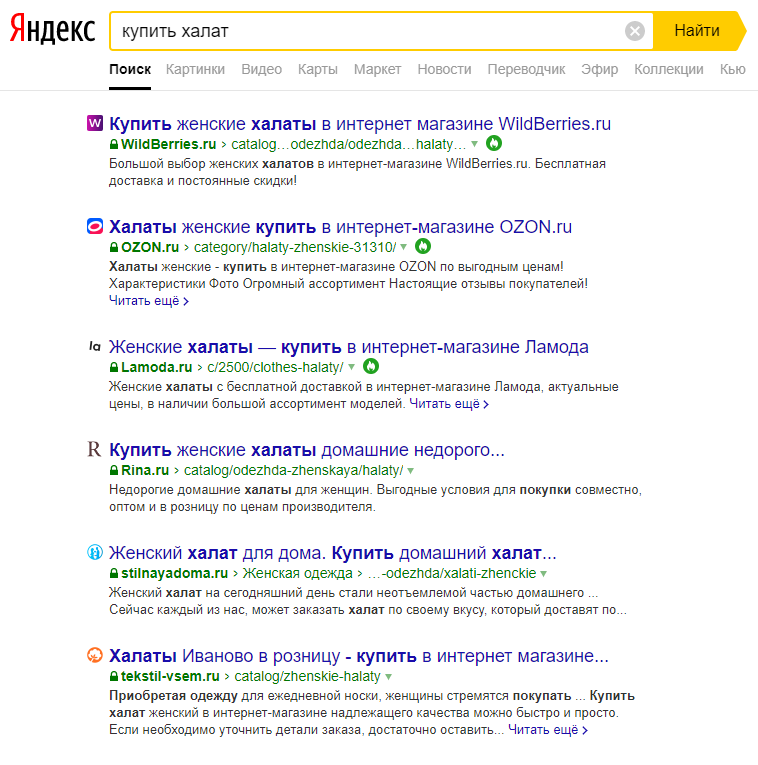Click the 'category/halaty-zhenskie-31310/' URL path
Viewport: 758px width, 765px height.
click(x=295, y=247)
